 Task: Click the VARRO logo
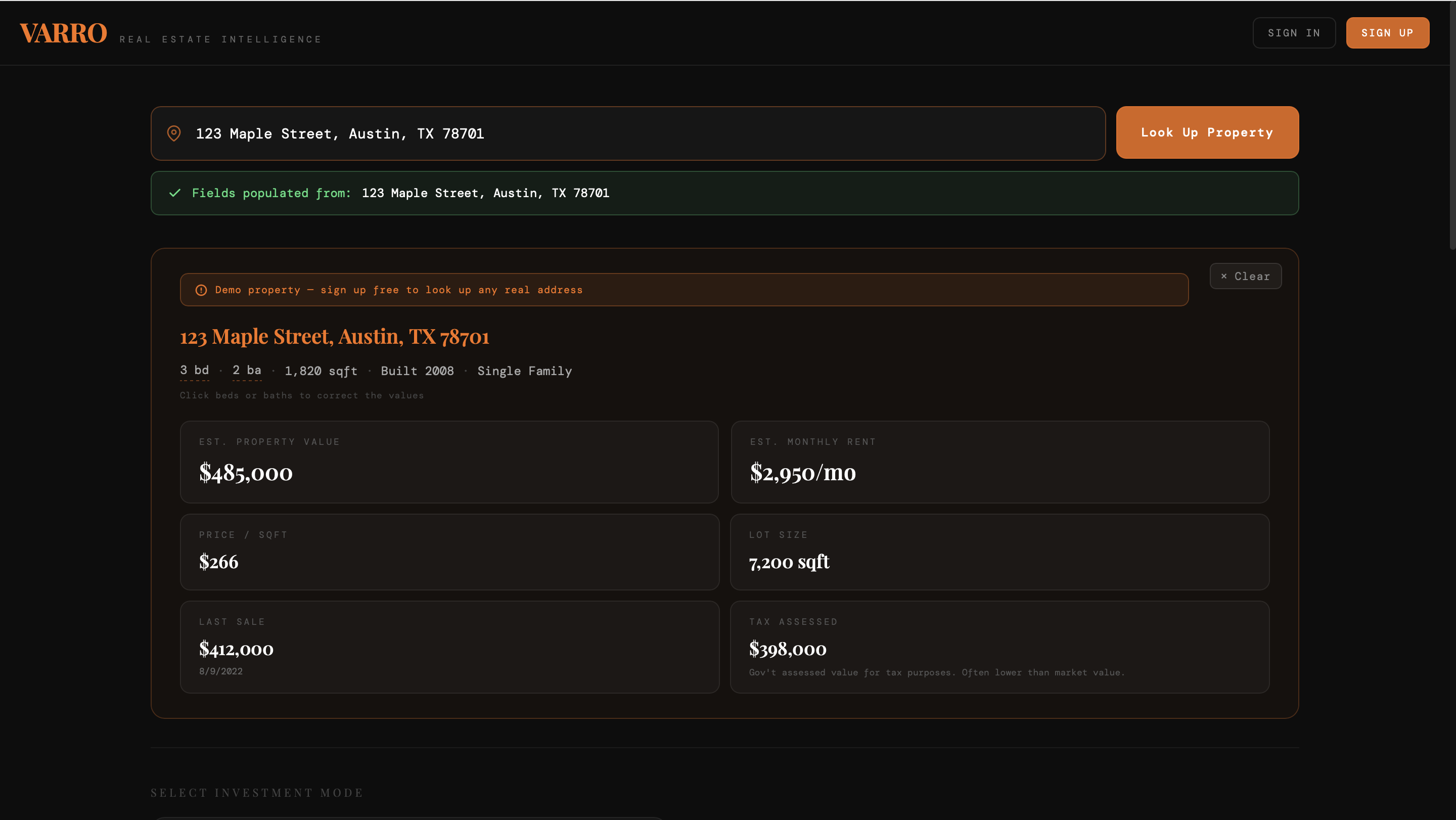tap(63, 33)
